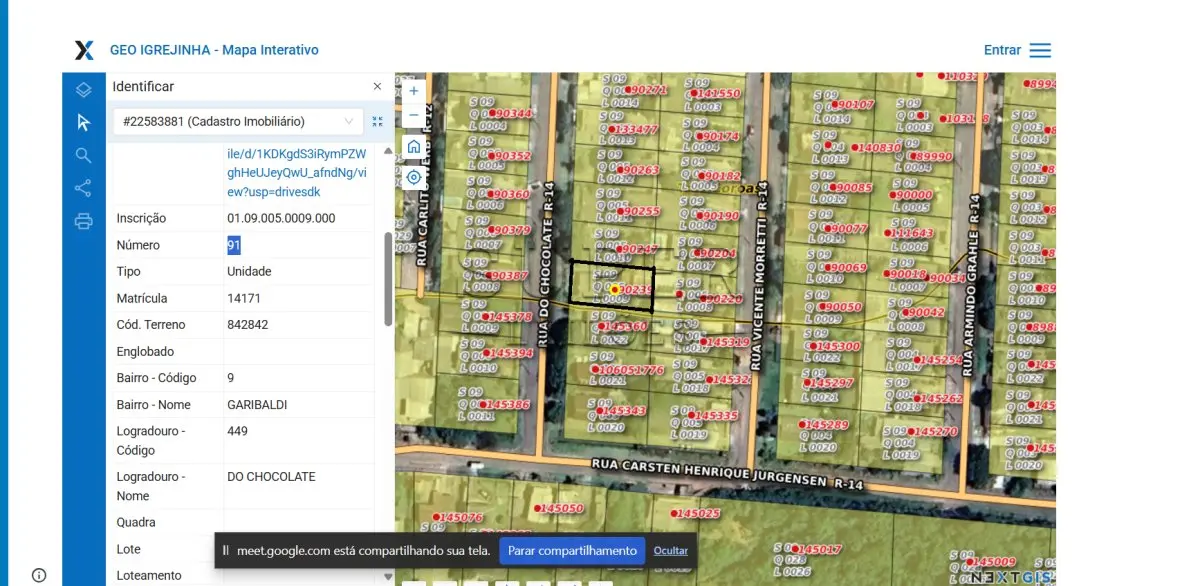
Task: Open the hamburger menu icon
Action: [1040, 50]
